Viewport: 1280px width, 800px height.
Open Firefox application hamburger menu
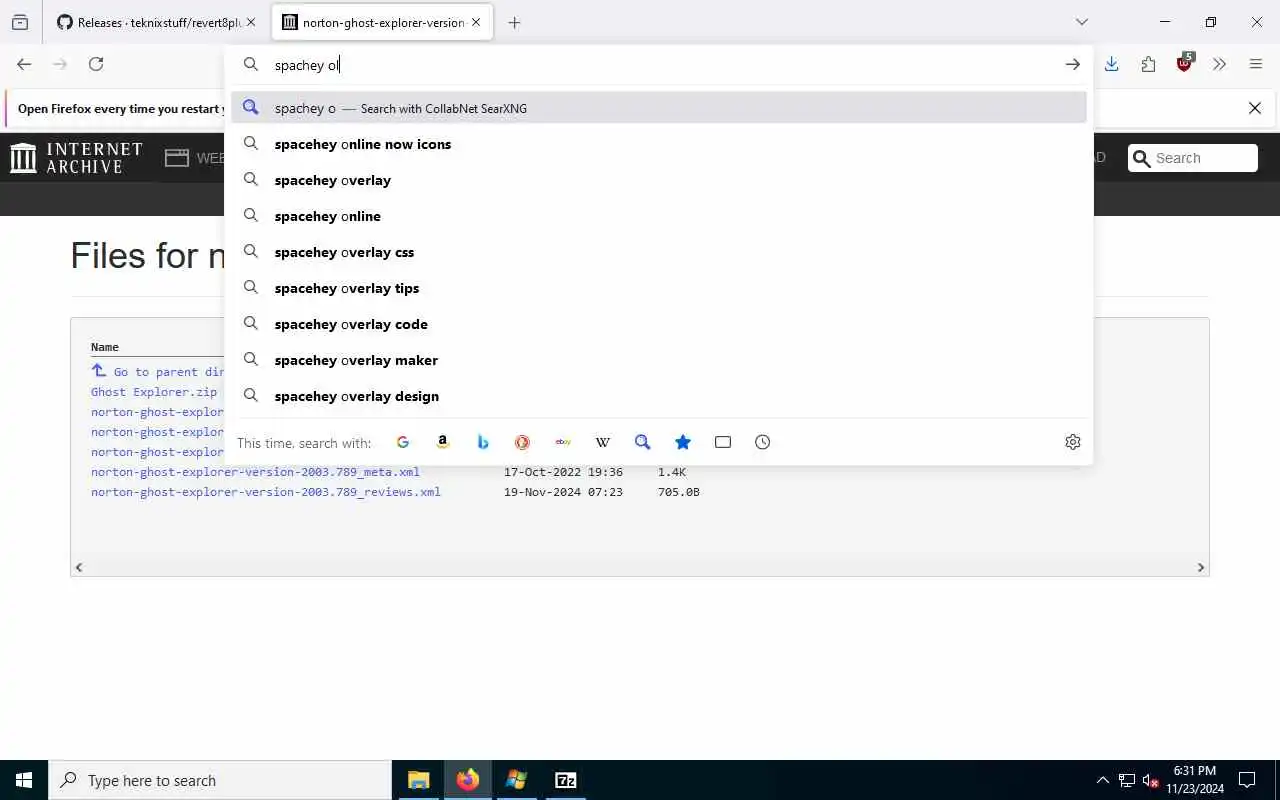coord(1256,64)
